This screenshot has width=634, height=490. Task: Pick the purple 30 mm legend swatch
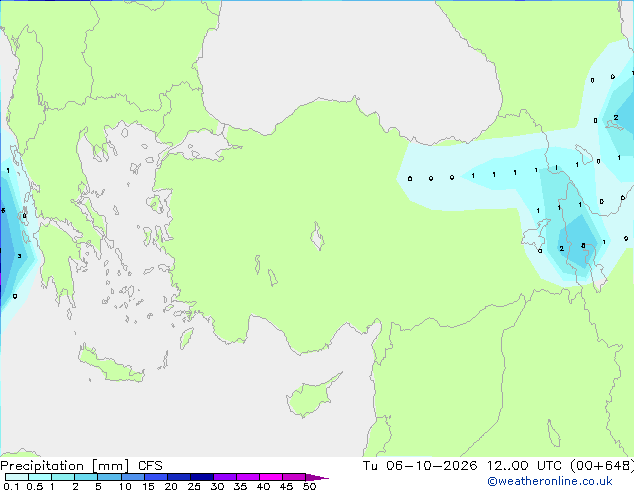point(225,477)
